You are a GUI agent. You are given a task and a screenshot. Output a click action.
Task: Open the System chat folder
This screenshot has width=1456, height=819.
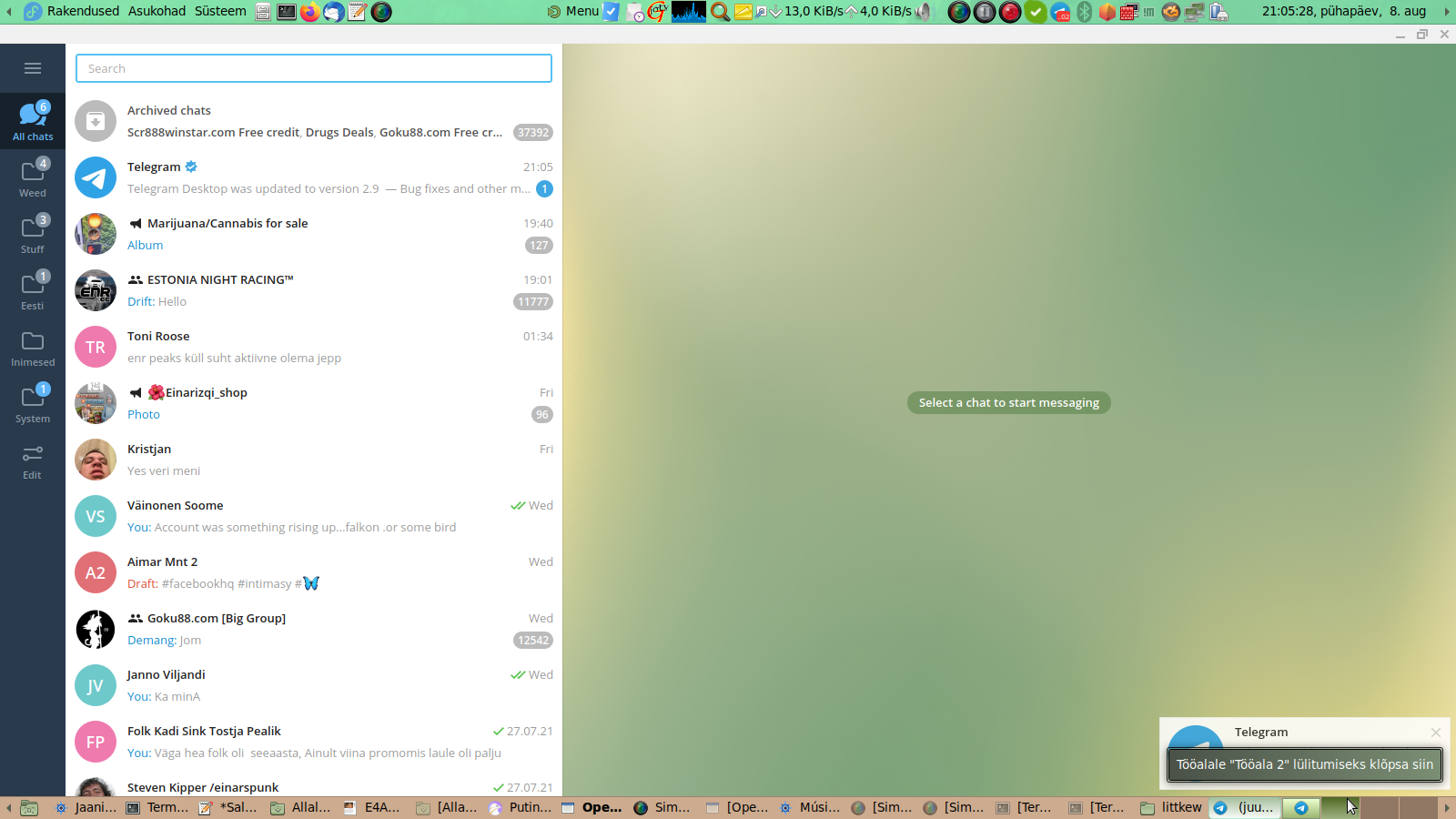[33, 404]
